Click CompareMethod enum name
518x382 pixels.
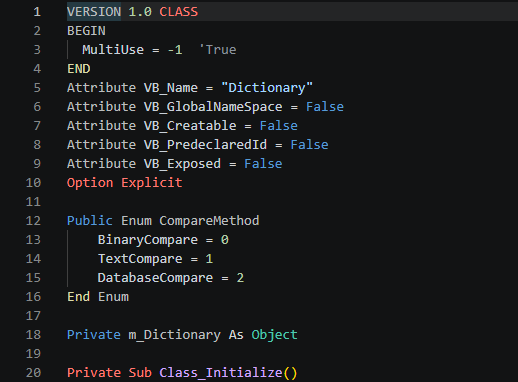(209, 221)
